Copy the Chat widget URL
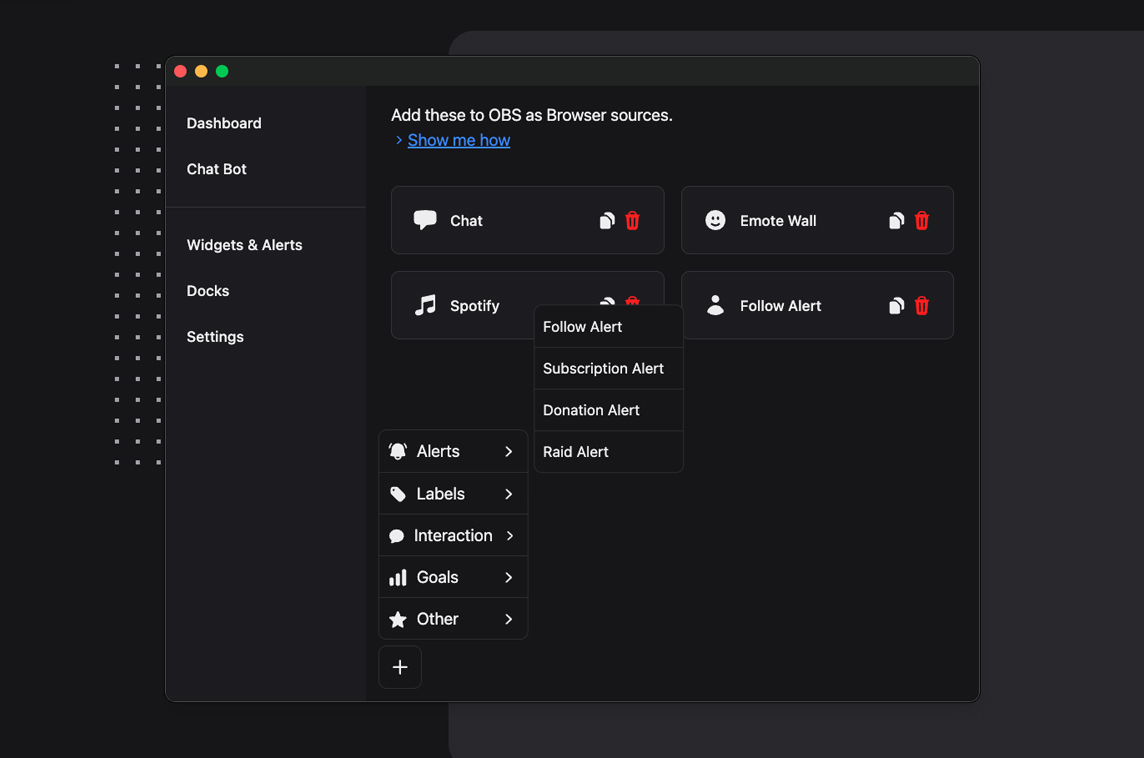The width and height of the screenshot is (1144, 758). 606,221
